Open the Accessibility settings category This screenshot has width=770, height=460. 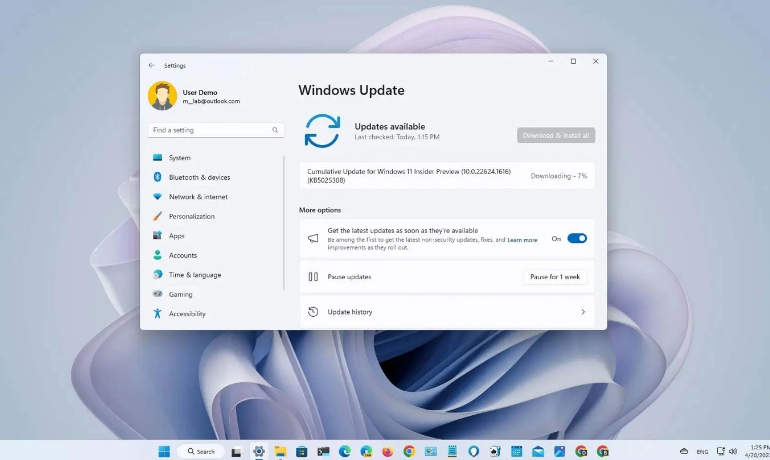pos(215,314)
